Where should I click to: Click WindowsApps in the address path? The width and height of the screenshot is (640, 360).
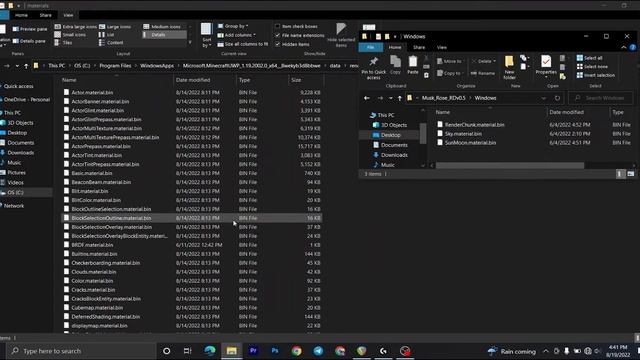point(157,66)
